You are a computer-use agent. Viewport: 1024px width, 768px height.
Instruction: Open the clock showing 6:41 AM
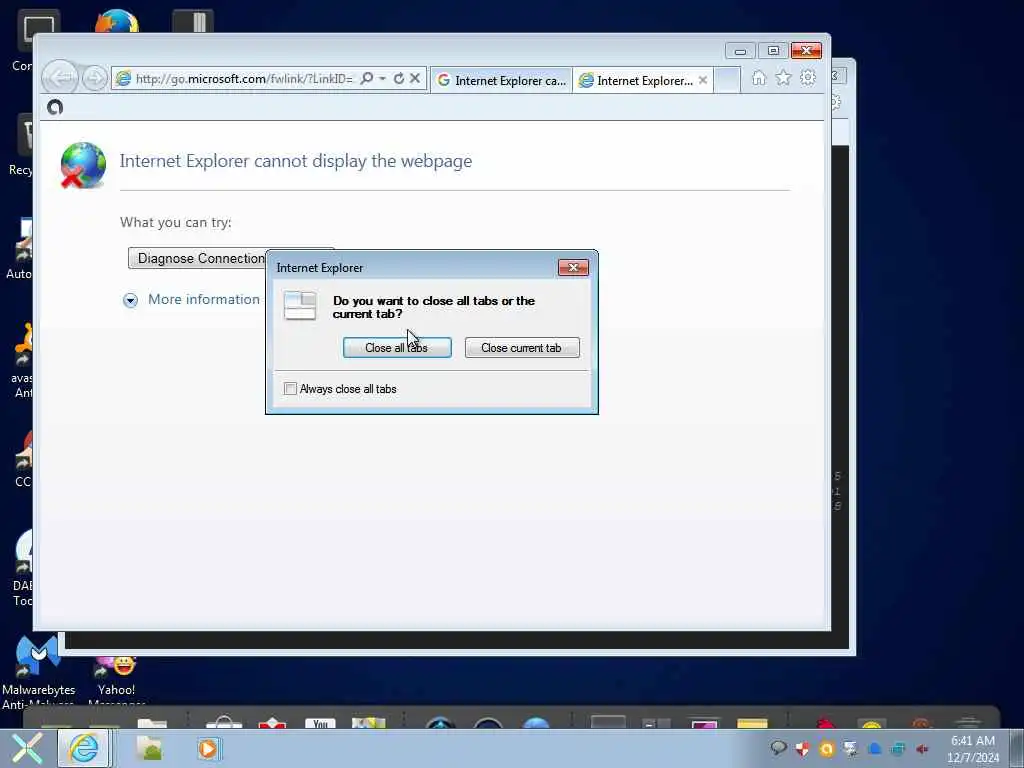point(973,749)
